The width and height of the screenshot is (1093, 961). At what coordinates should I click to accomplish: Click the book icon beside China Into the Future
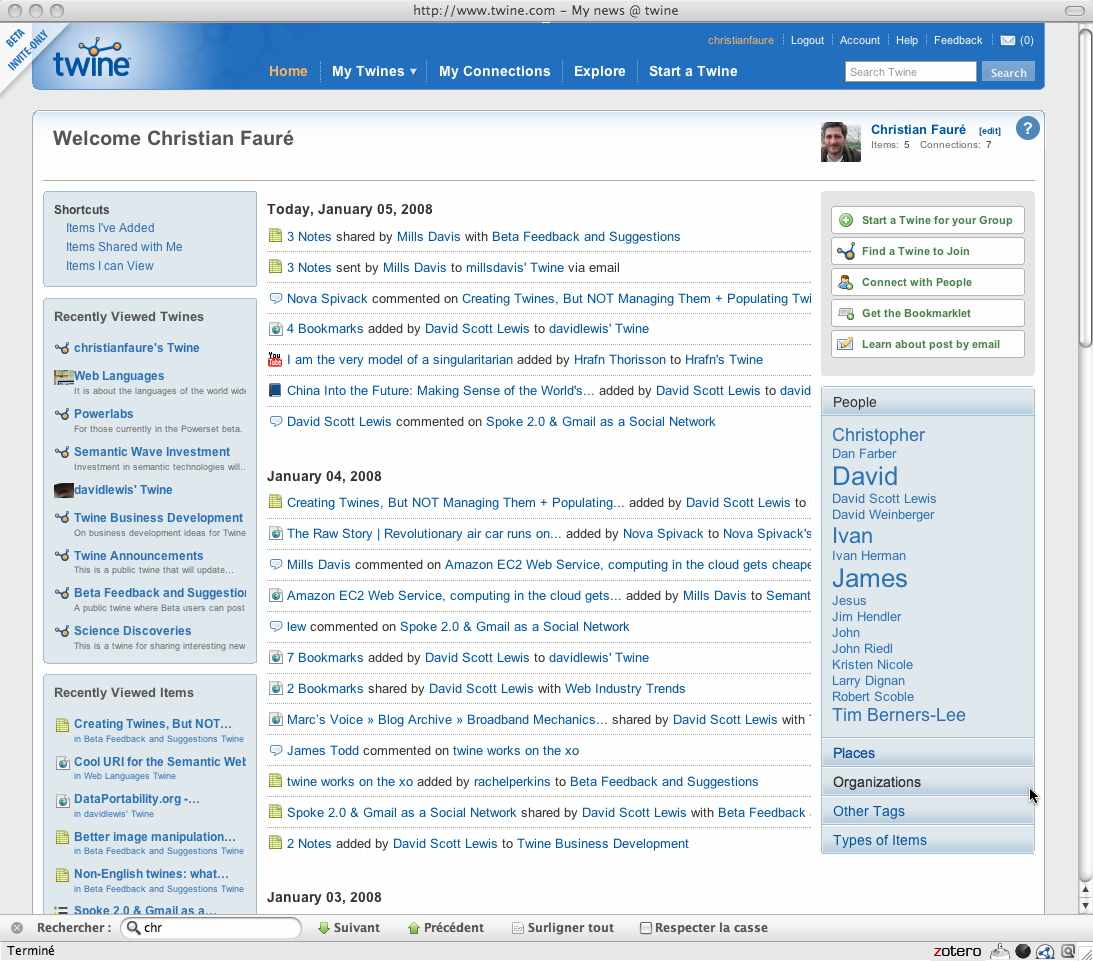(275, 390)
